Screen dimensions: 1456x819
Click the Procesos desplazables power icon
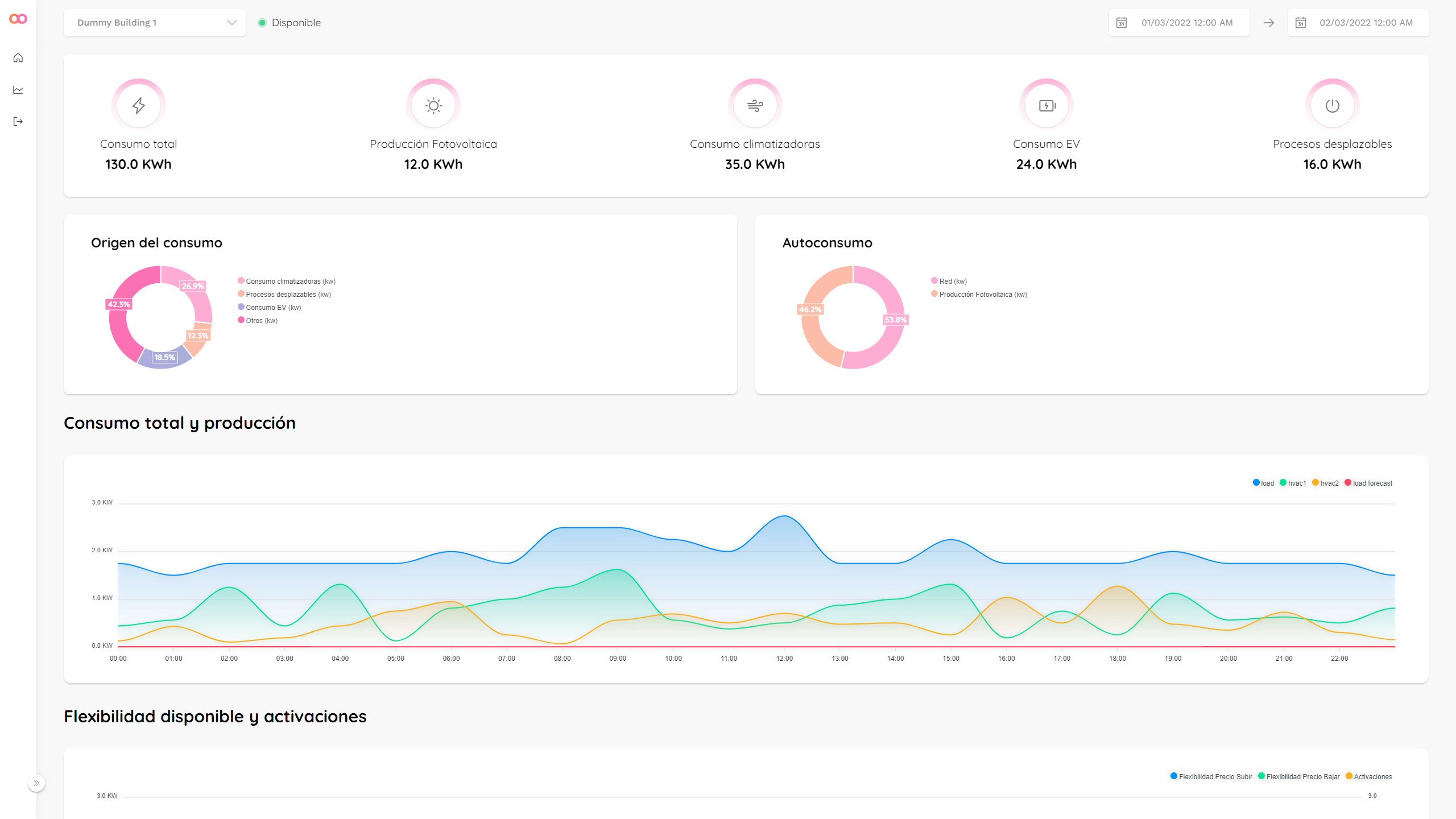(1332, 106)
